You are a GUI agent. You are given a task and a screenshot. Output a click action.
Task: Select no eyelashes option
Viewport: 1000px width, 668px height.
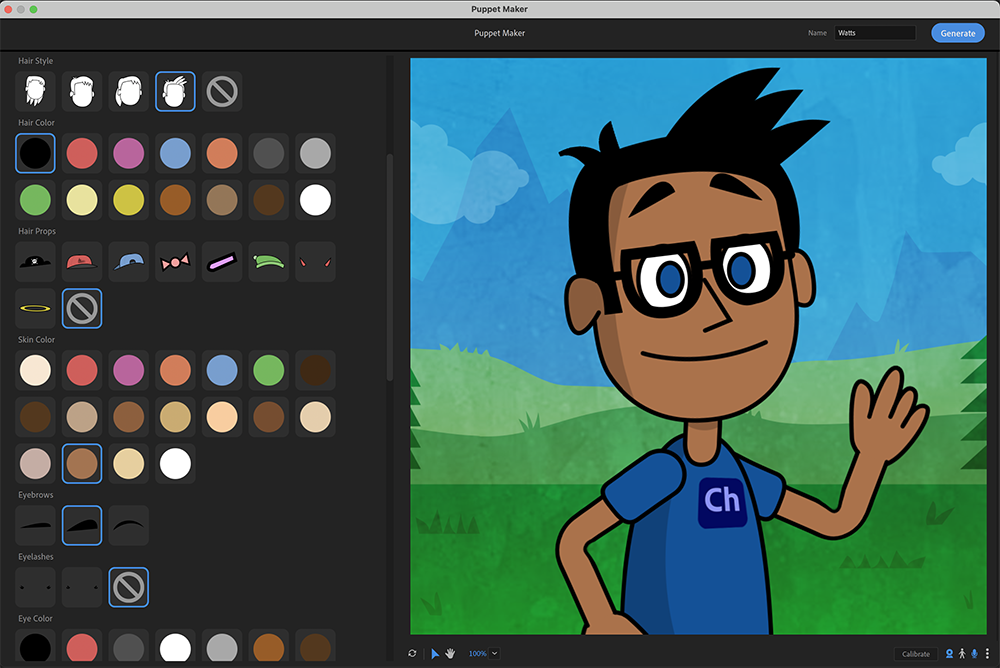tap(128, 587)
